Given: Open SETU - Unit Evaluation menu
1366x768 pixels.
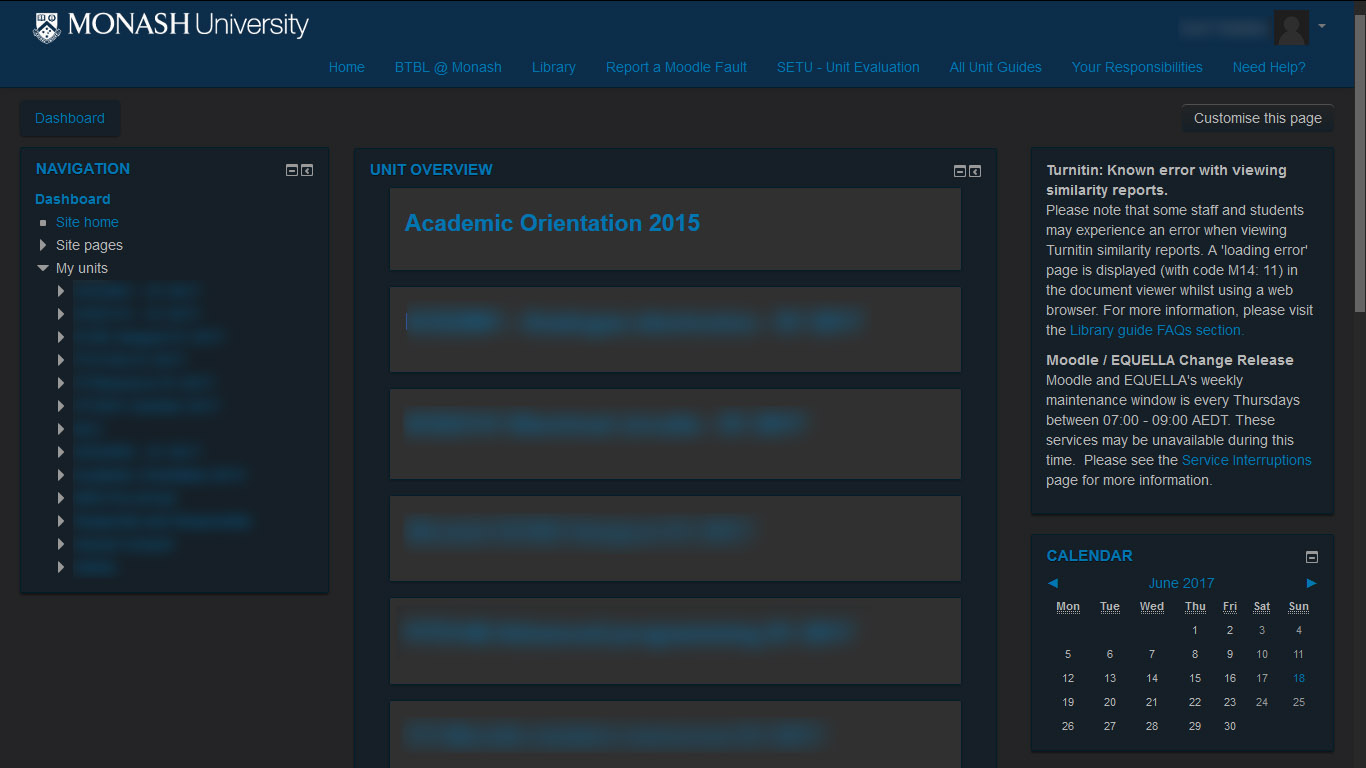Looking at the screenshot, I should [848, 67].
